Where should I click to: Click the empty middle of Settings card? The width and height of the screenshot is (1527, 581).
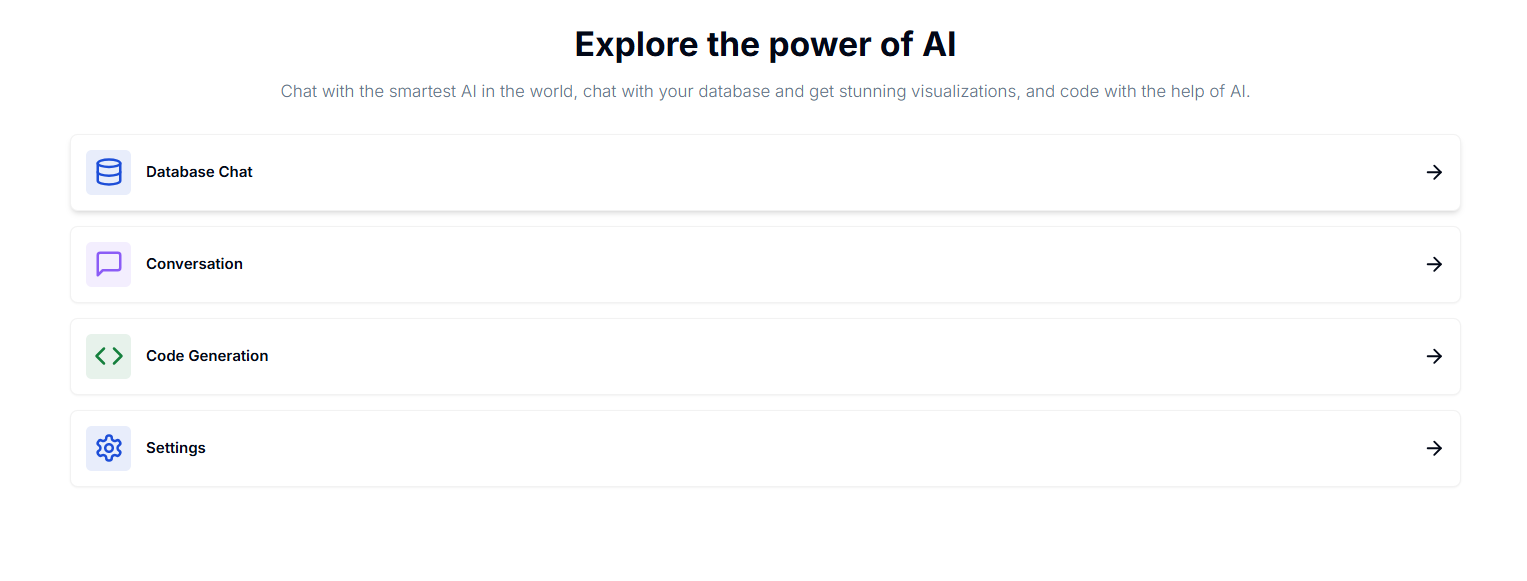tap(765, 448)
